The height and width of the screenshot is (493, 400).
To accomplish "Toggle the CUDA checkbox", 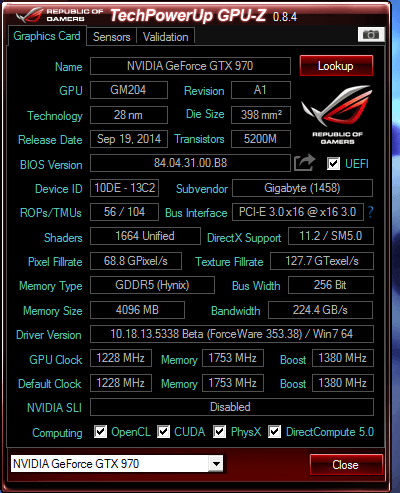I will (x=163, y=431).
